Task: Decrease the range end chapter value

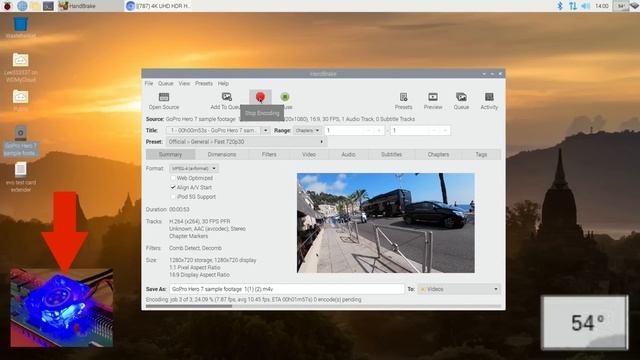Action: click(434, 130)
